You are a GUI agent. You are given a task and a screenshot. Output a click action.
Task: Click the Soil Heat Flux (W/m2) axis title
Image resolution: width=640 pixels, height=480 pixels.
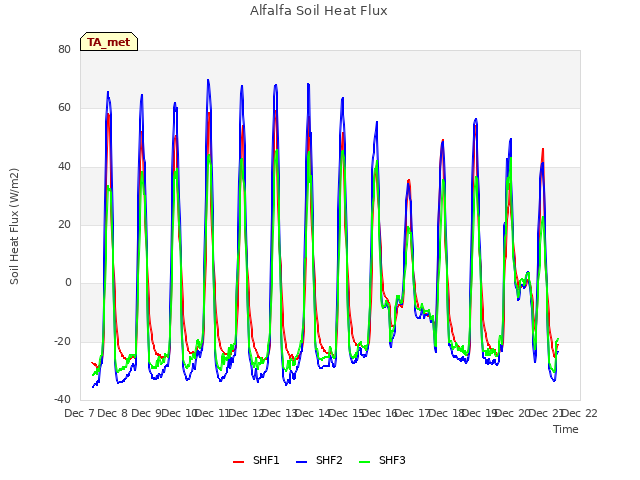[x=14, y=226]
